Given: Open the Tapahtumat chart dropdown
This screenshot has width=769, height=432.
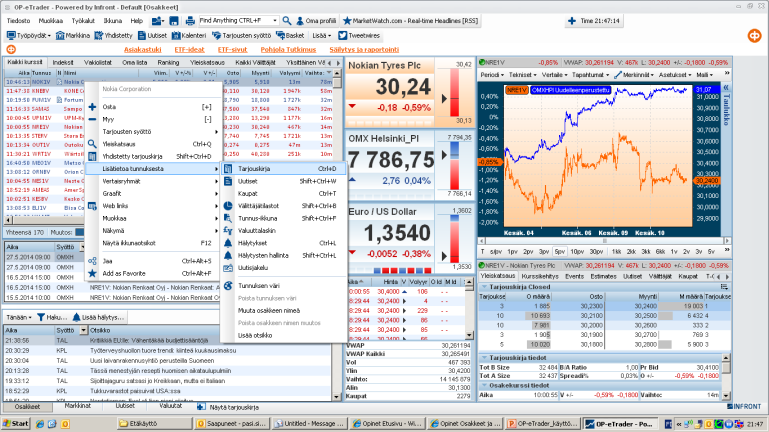Looking at the screenshot, I should click(x=590, y=75).
